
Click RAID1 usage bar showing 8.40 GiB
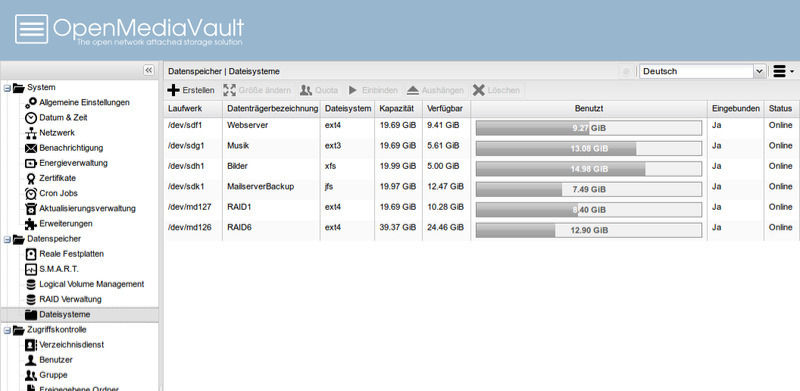pos(589,210)
